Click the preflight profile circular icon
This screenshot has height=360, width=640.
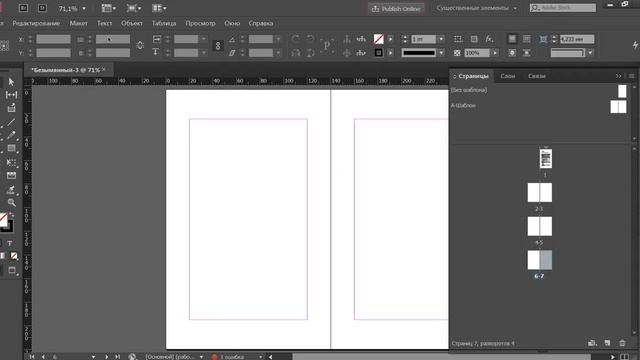(x=132, y=357)
